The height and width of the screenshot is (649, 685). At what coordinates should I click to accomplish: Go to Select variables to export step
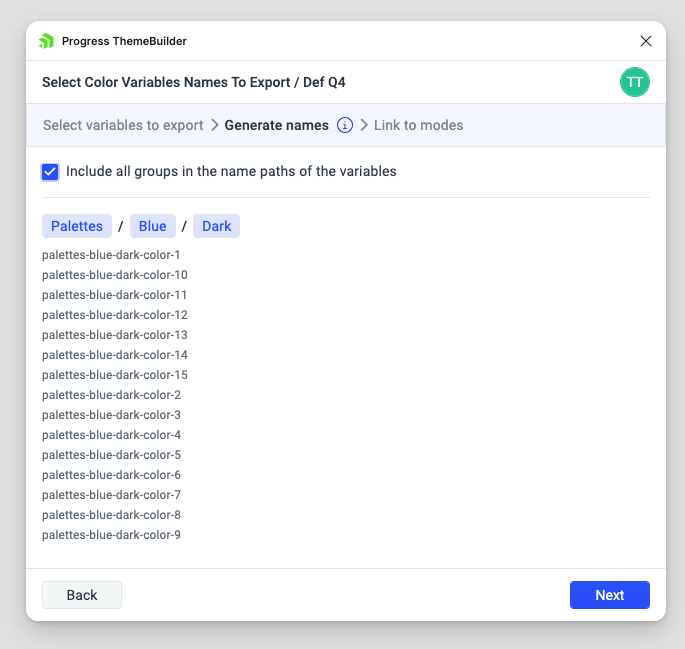123,125
